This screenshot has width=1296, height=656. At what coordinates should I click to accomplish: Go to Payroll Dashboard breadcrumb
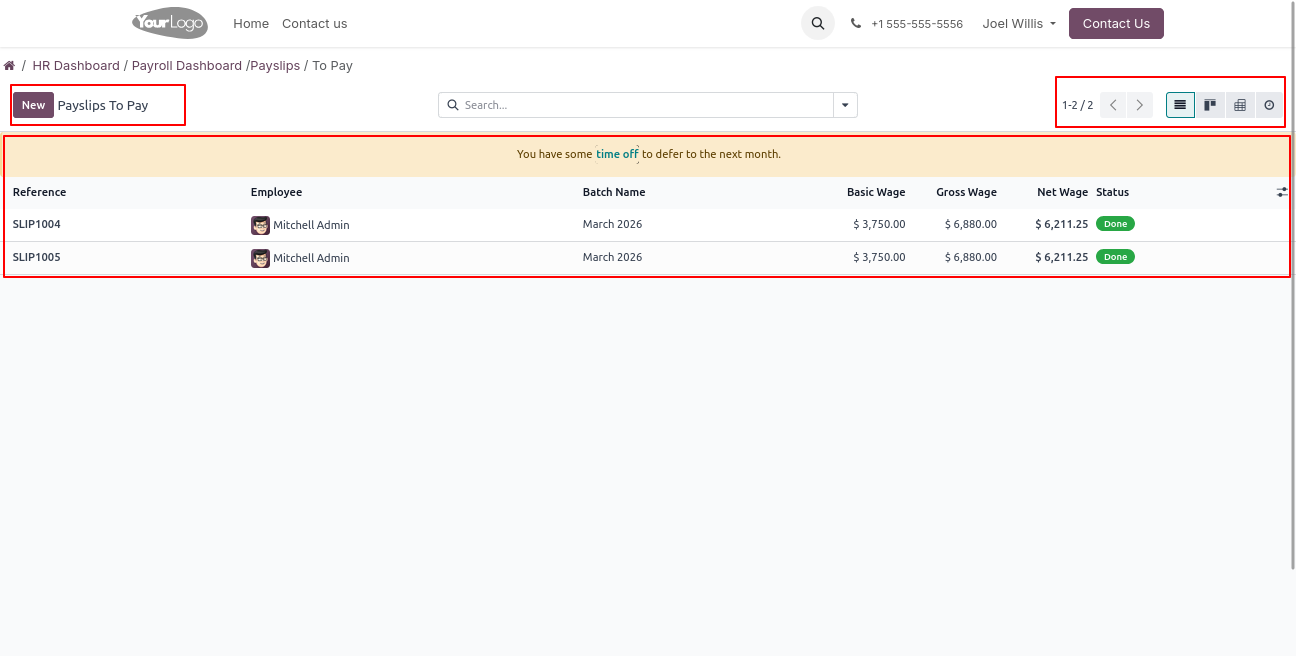(187, 66)
